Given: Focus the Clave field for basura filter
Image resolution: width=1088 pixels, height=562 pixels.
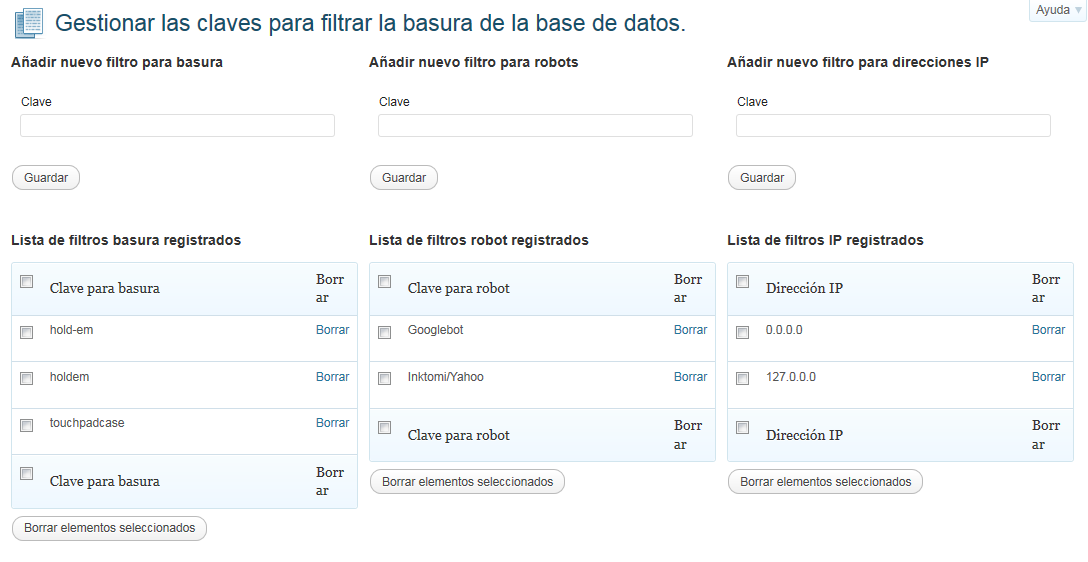Looking at the screenshot, I should 177,126.
